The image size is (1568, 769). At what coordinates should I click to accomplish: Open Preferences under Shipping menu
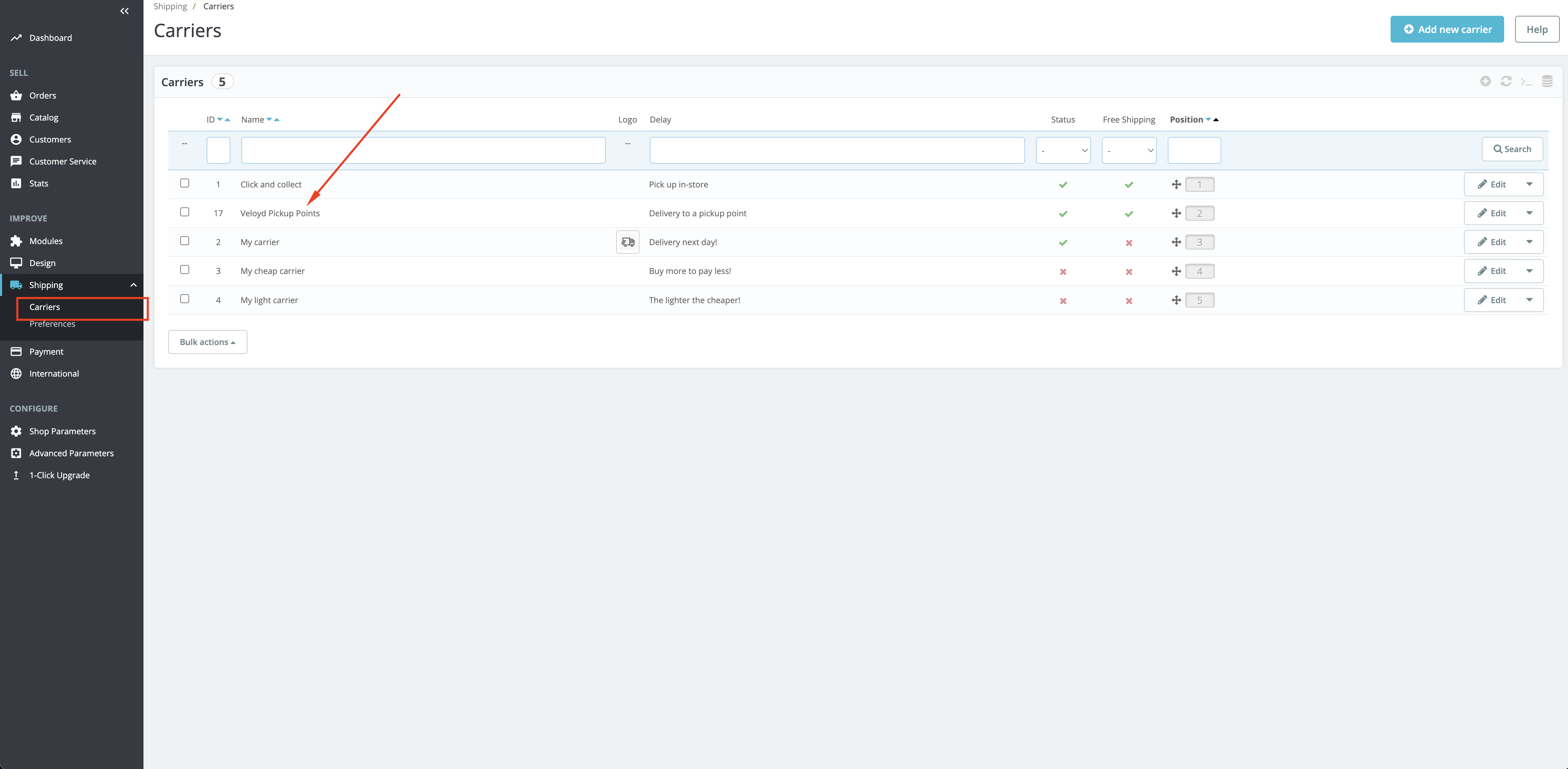pos(53,324)
